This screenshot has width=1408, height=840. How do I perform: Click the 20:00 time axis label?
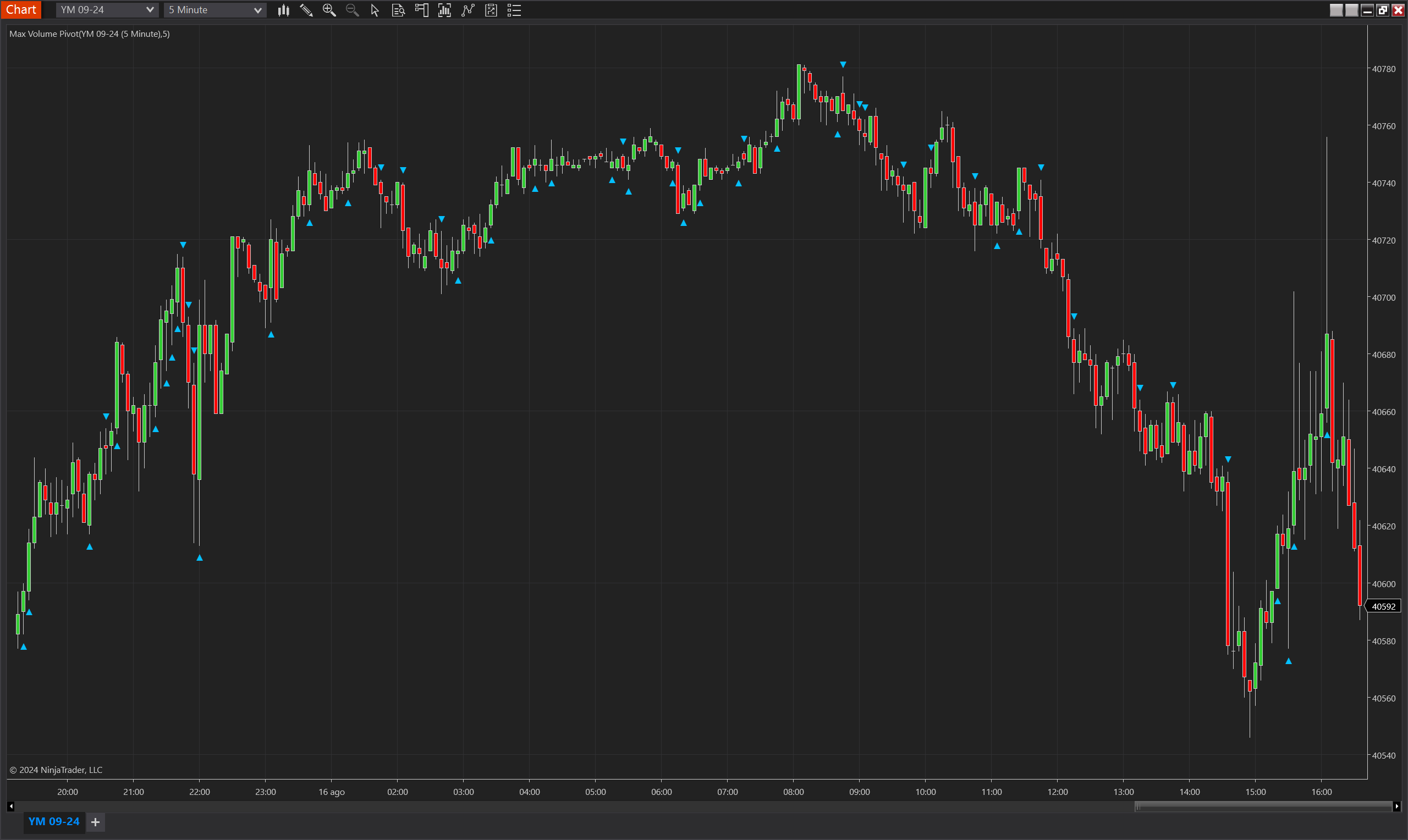click(67, 792)
